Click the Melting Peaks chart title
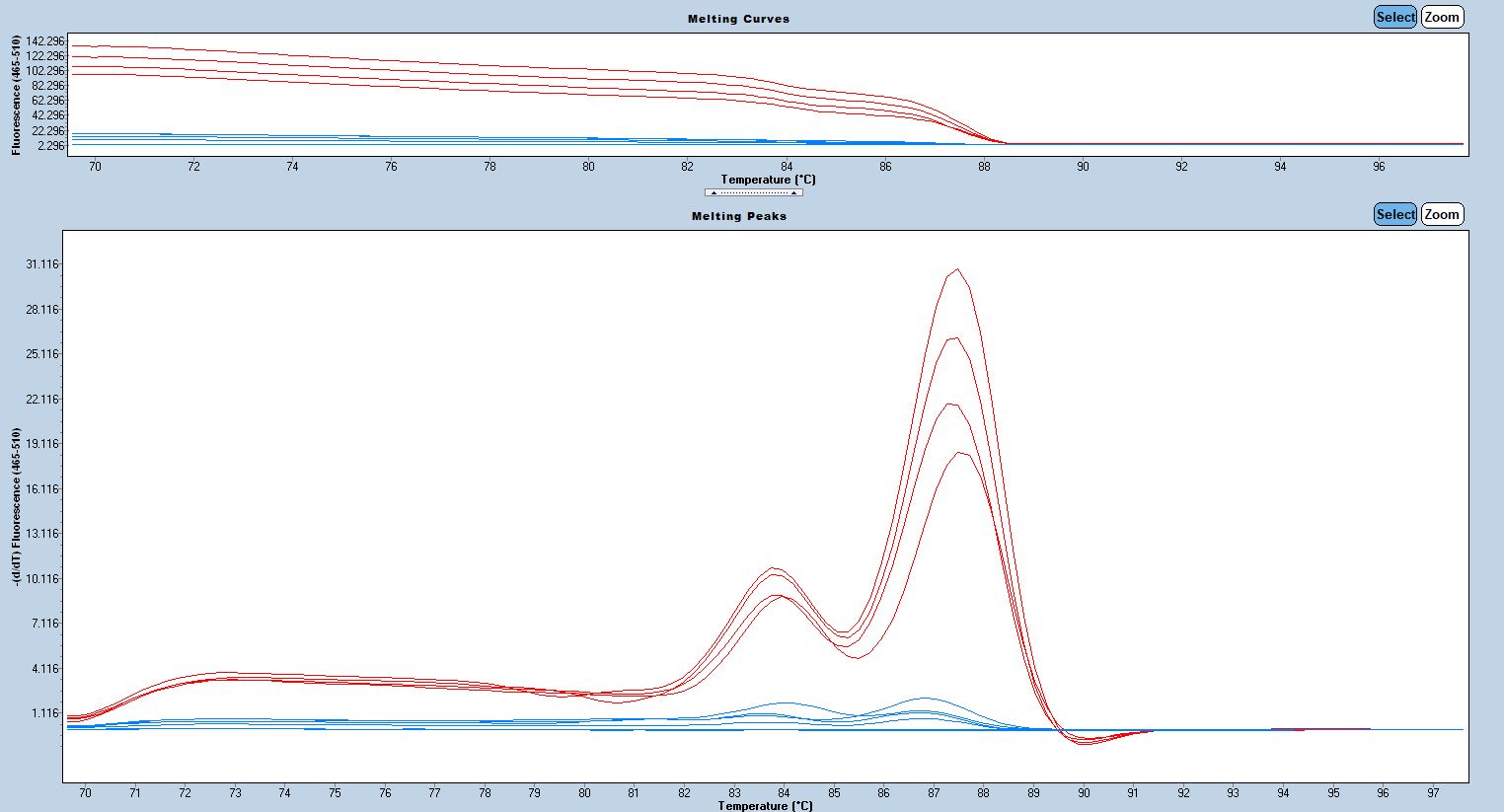Screen dimensions: 1504x812 [x=738, y=216]
